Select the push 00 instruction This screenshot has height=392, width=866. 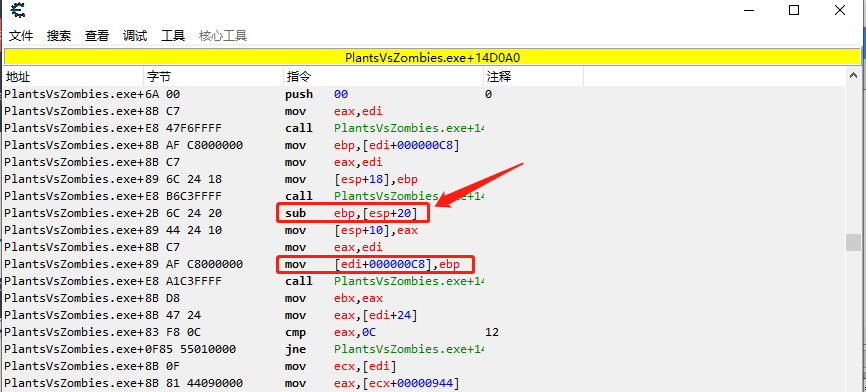click(x=316, y=94)
